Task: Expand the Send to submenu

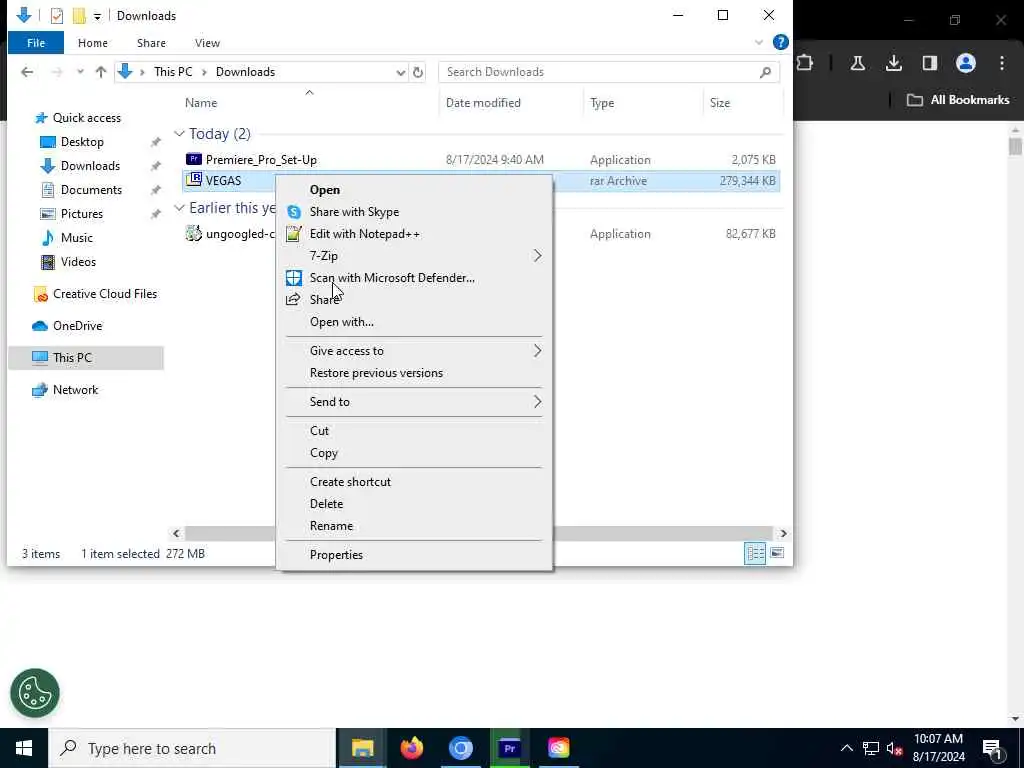Action: [x=537, y=402]
